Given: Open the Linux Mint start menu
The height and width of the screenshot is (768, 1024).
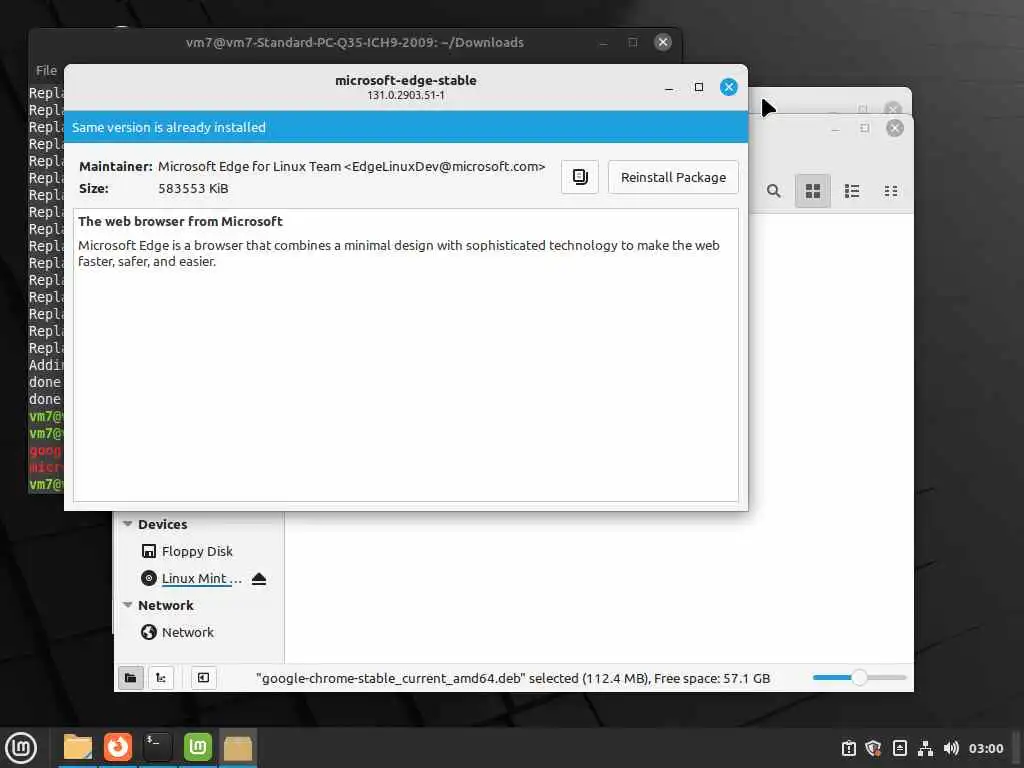Looking at the screenshot, I should (21, 748).
